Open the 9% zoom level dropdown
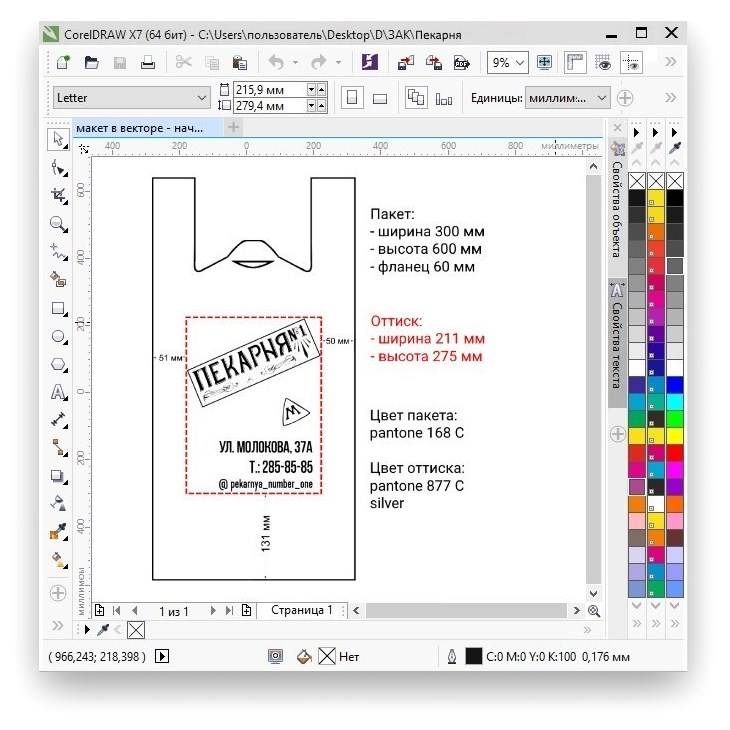This screenshot has width=730, height=730. (522, 62)
